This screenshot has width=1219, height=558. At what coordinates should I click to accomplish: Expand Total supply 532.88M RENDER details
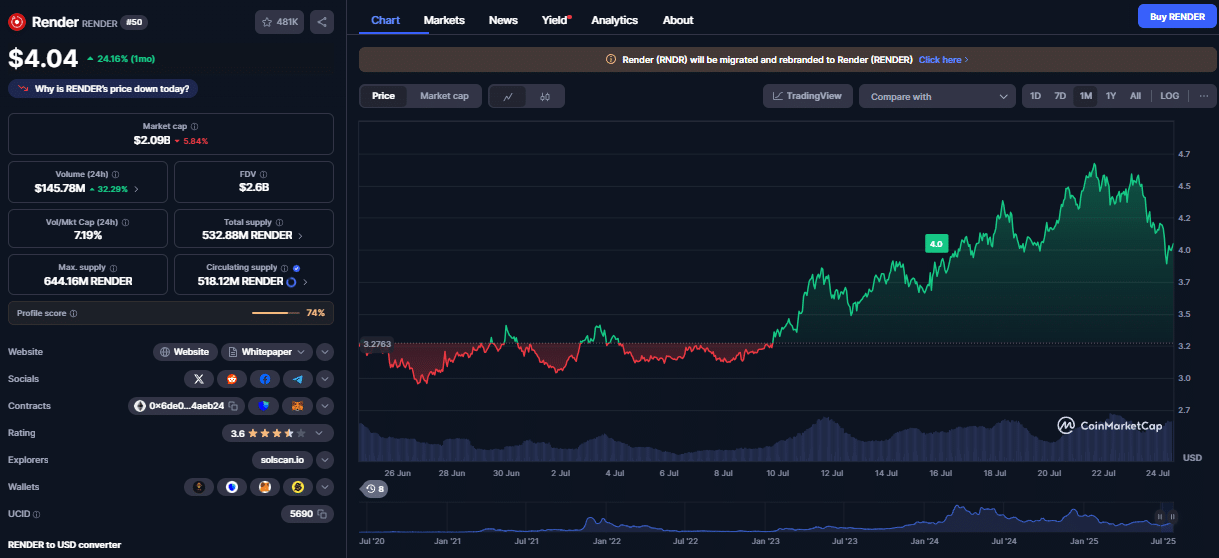click(300, 236)
